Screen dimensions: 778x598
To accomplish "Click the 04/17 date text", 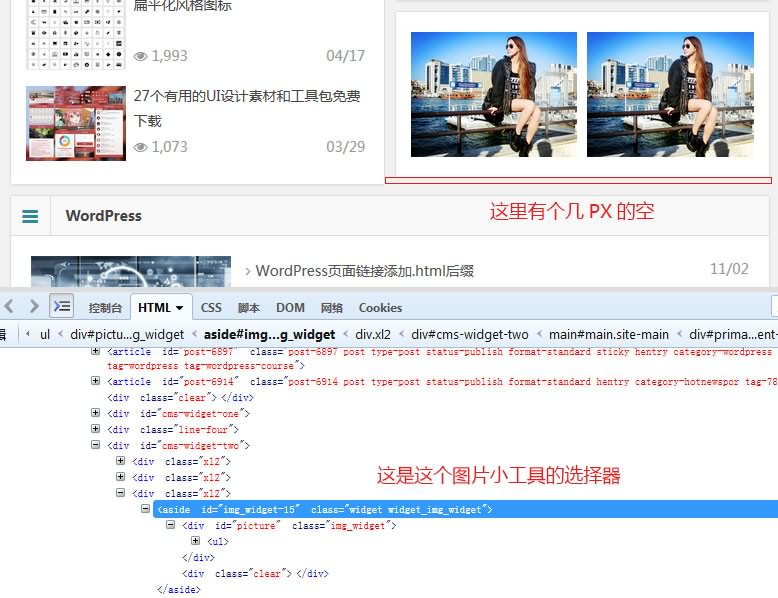I will pyautogui.click(x=345, y=56).
